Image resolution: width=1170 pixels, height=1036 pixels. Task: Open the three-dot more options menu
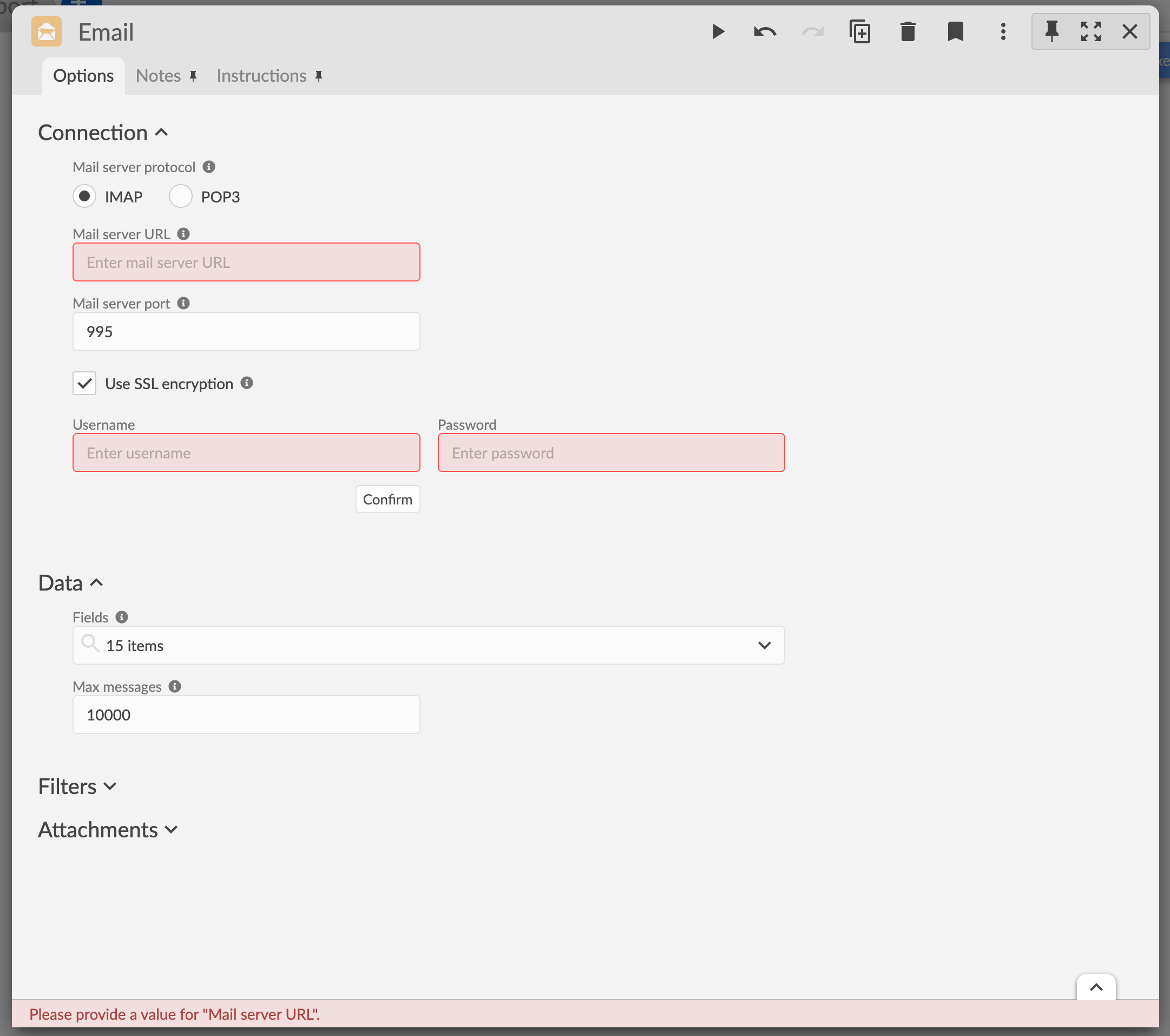click(x=1003, y=31)
